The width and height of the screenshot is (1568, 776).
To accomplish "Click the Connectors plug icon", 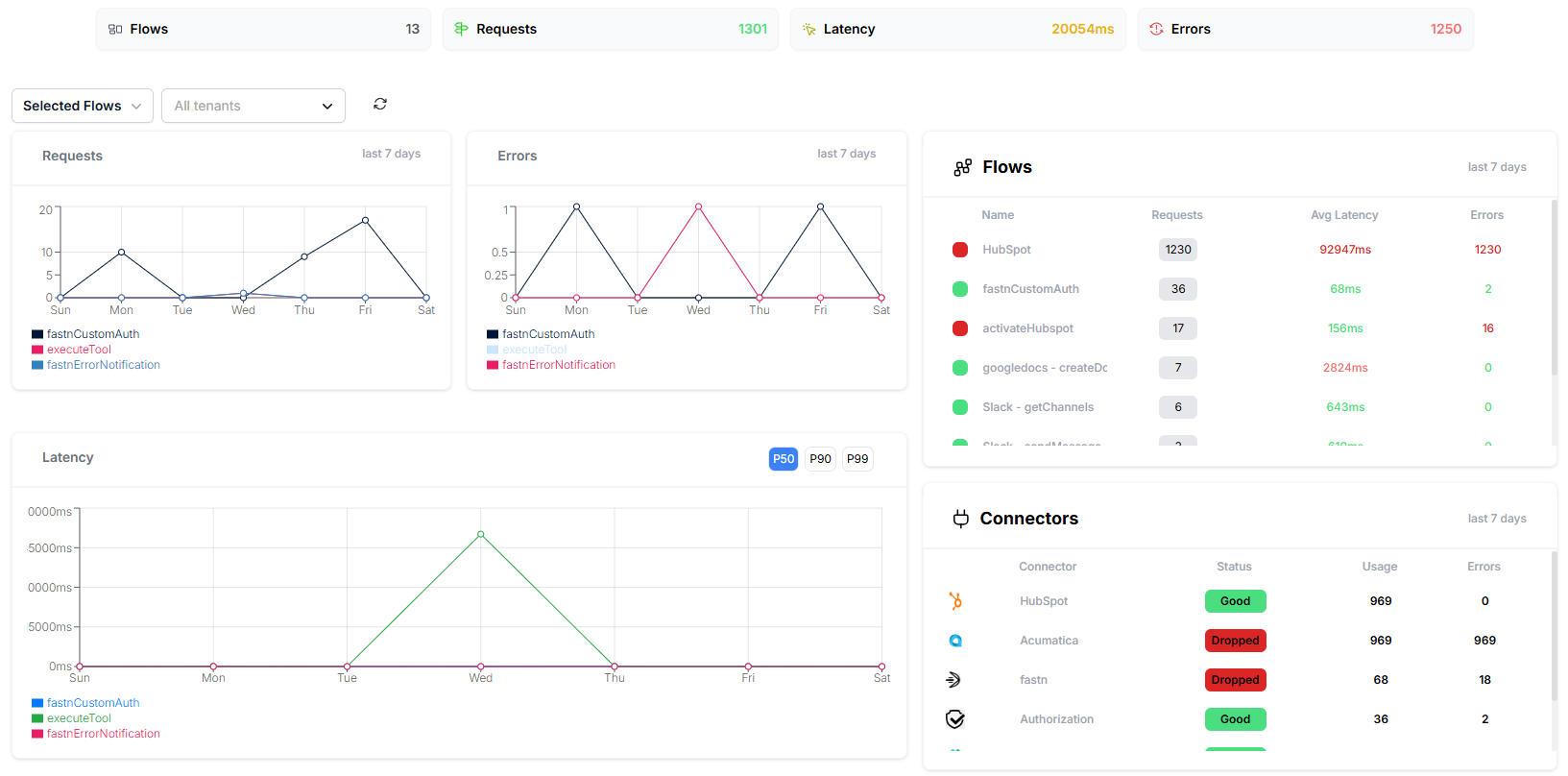I will pyautogui.click(x=960, y=519).
